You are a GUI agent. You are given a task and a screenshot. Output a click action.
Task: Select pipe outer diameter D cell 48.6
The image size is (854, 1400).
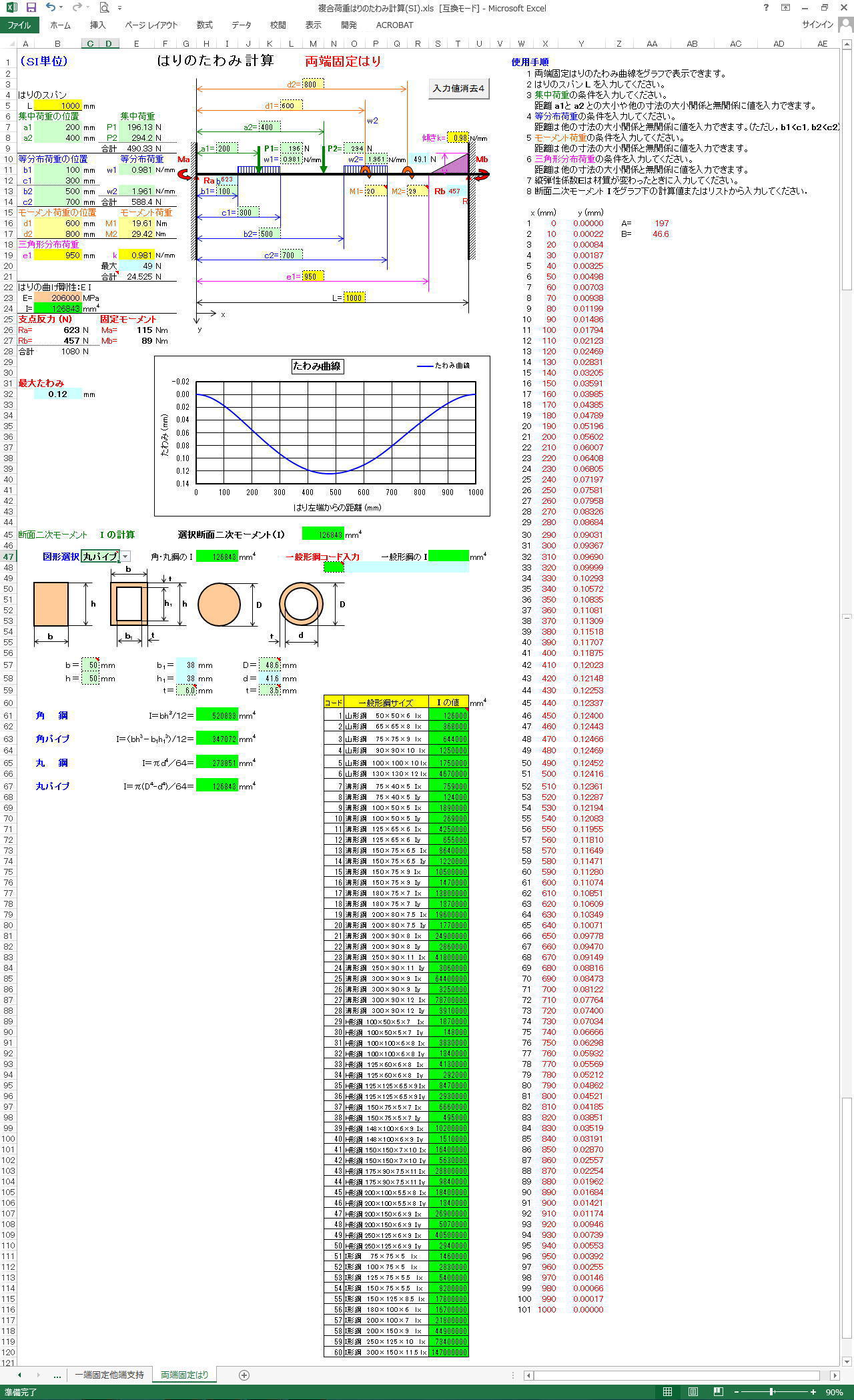point(270,665)
